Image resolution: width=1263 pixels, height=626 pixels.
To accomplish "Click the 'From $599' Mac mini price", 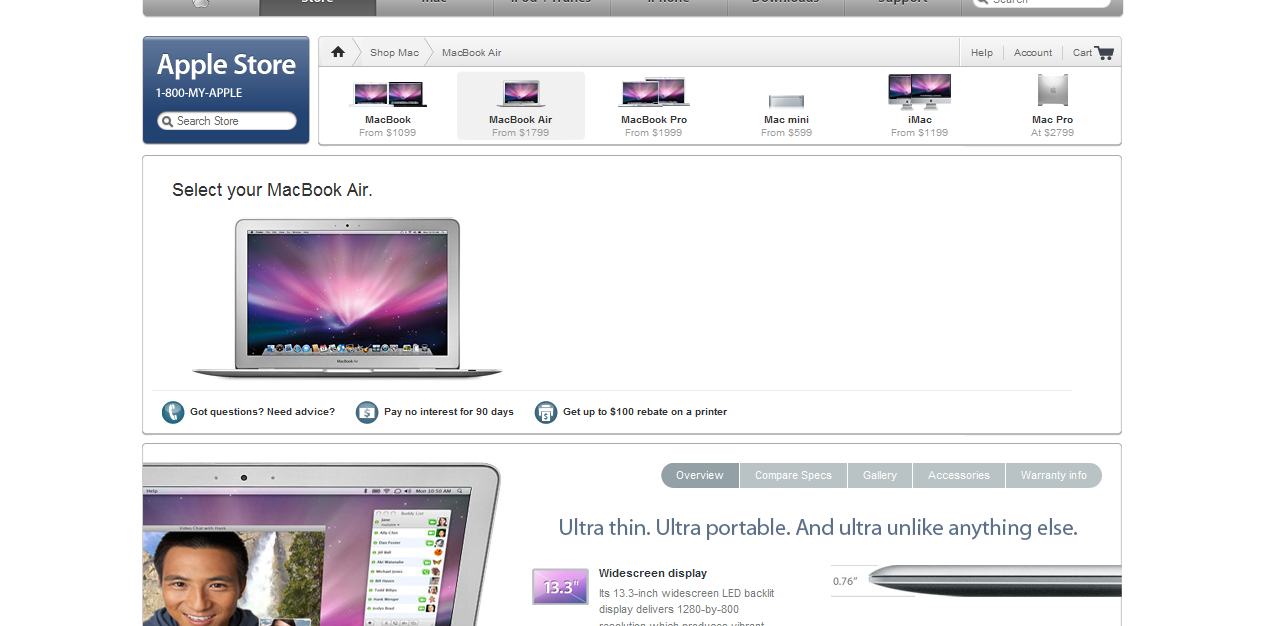I will 786,133.
